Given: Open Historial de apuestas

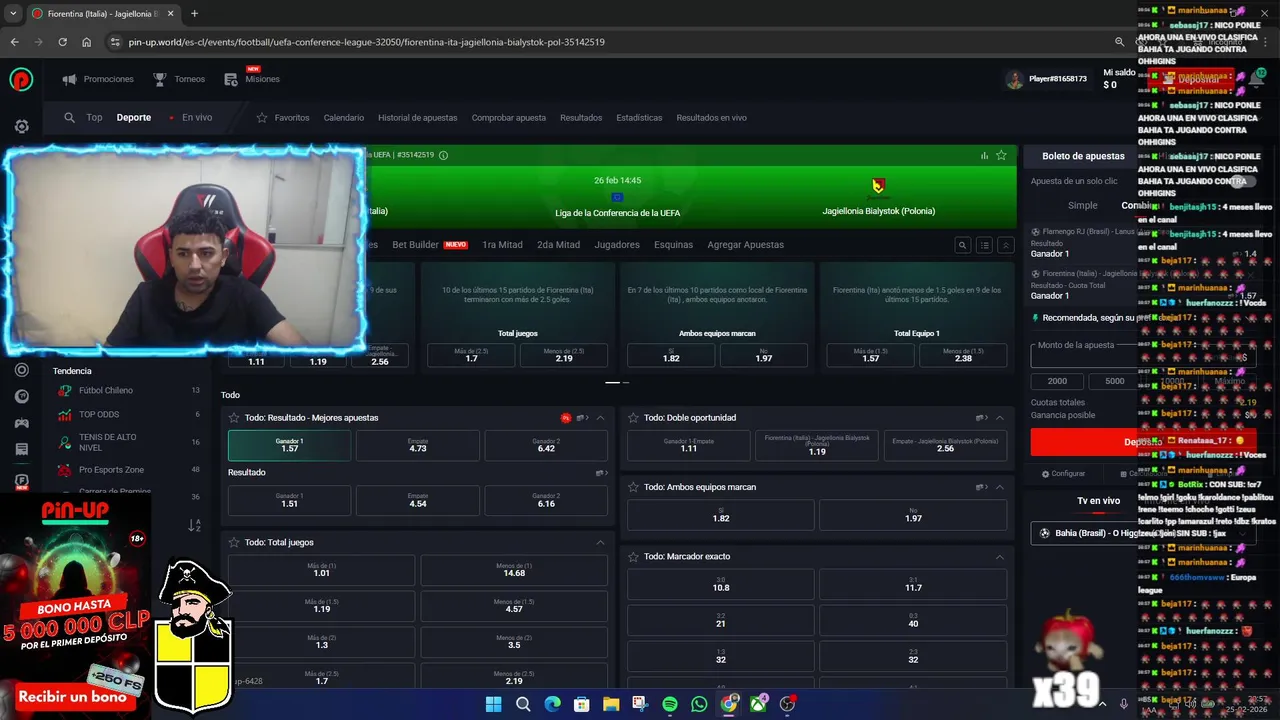Looking at the screenshot, I should tap(417, 117).
